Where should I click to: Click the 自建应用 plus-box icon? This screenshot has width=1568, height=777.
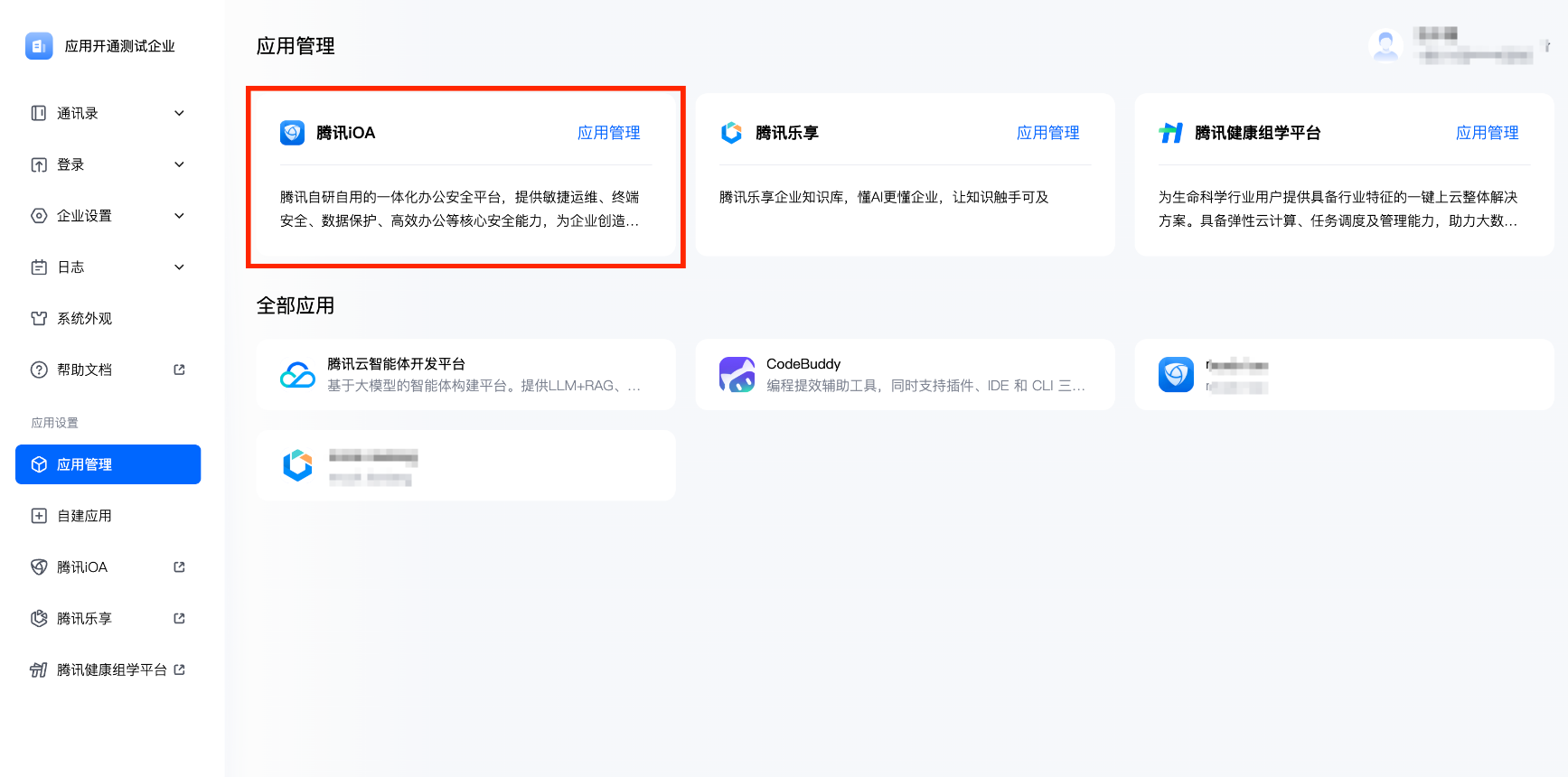point(39,516)
